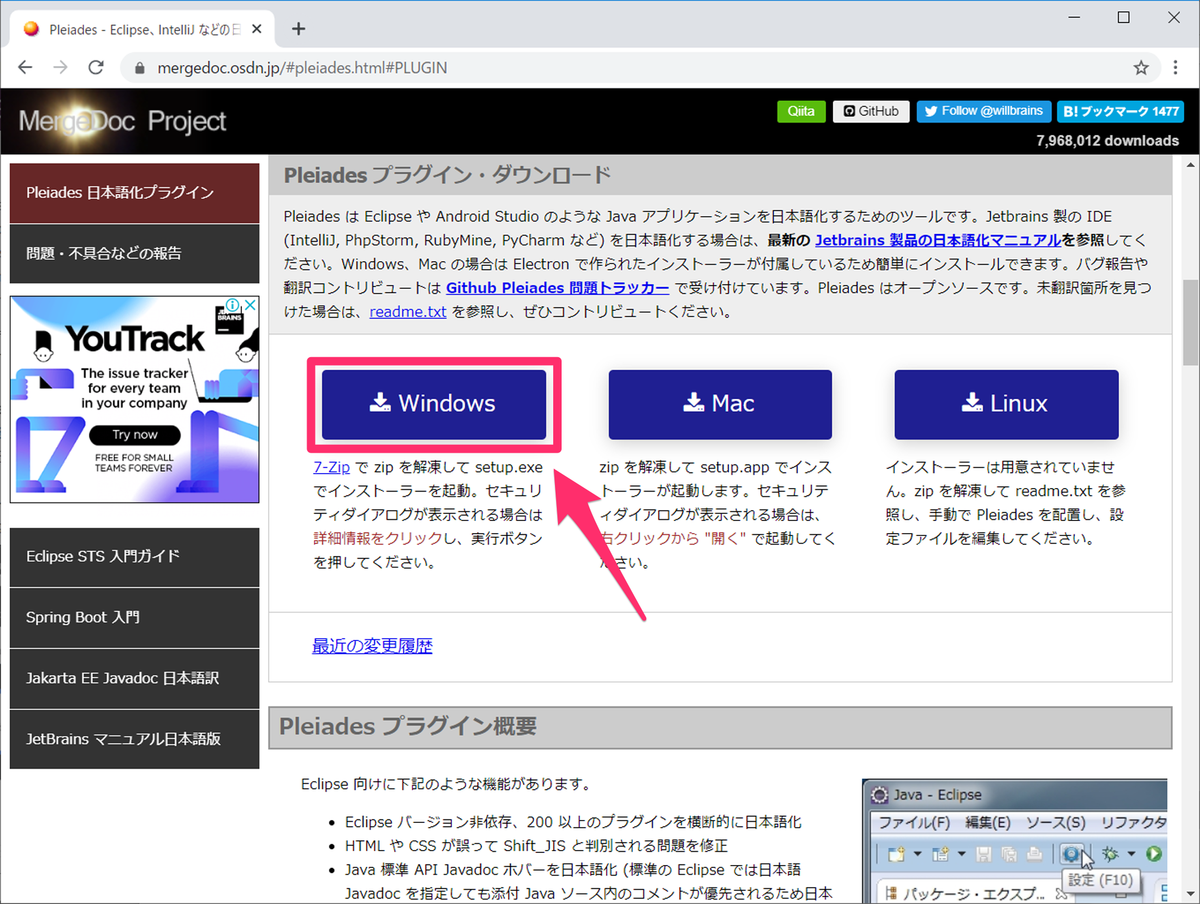The image size is (1200, 904).
Task: Open Eclipse STS 入門ガイド sidebar item
Action: (134, 556)
